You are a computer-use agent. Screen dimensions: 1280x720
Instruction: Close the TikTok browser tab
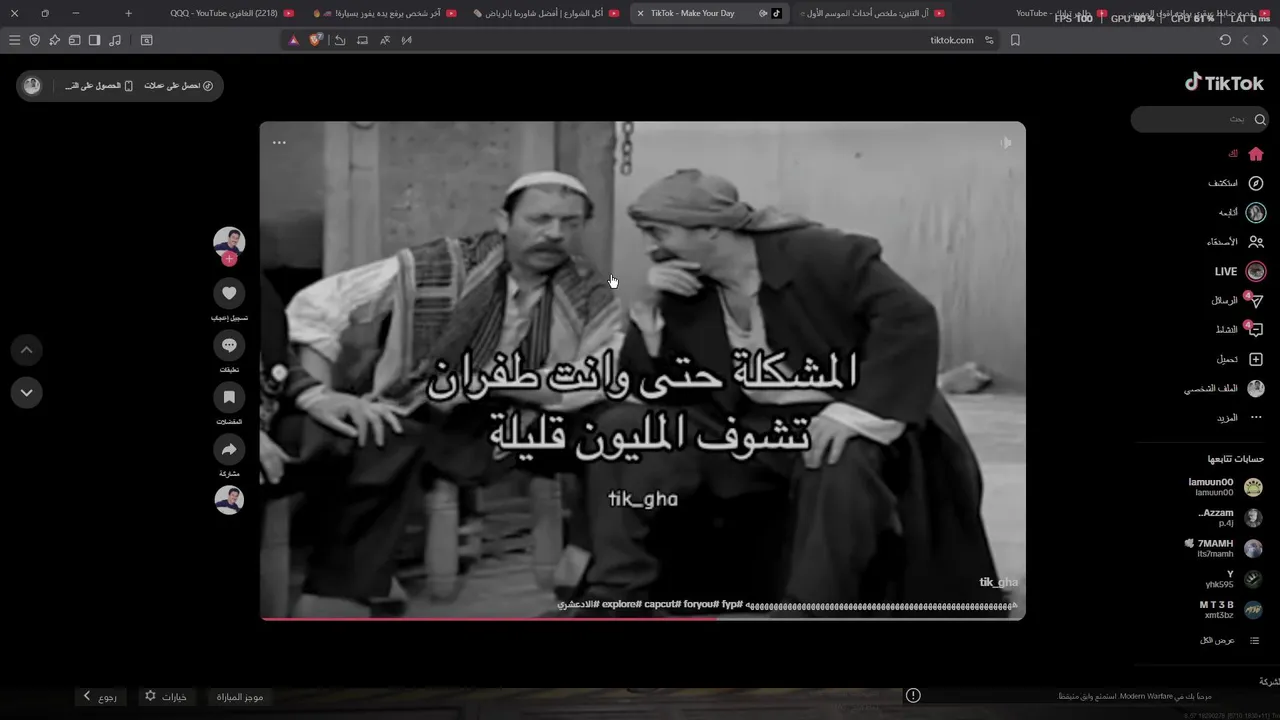(x=641, y=13)
